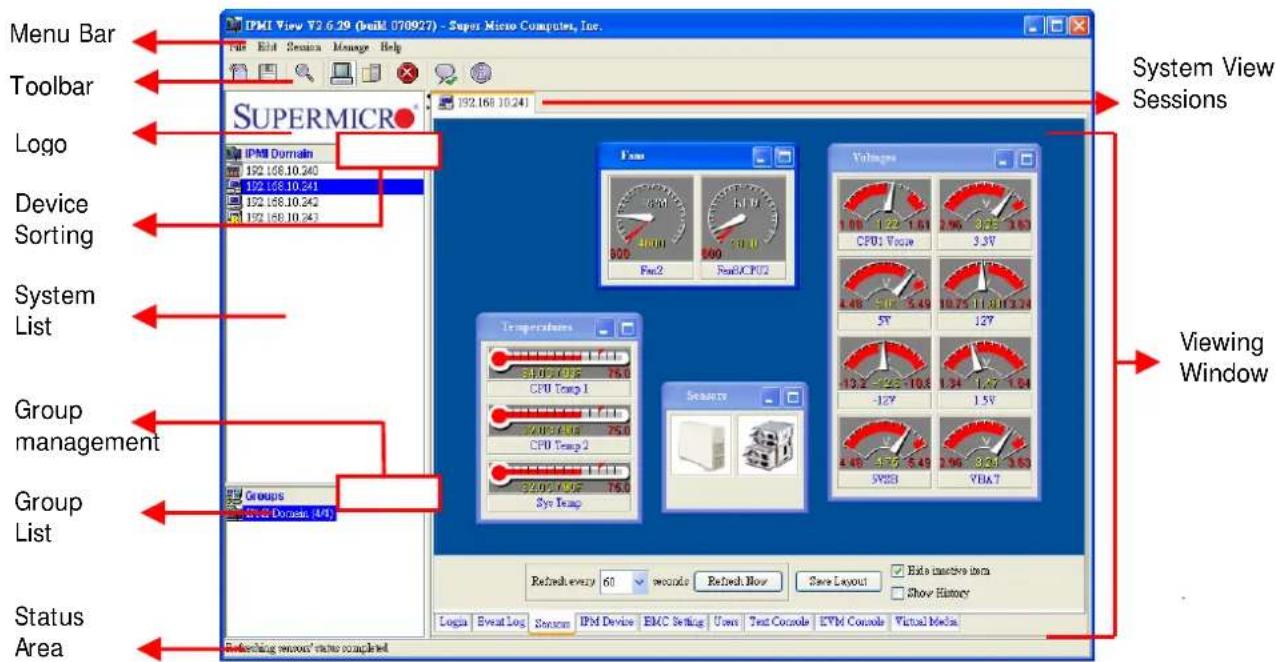Click the 1.5V voltage gauge
Viewport: 1276px width, 662px height.
coord(986,365)
